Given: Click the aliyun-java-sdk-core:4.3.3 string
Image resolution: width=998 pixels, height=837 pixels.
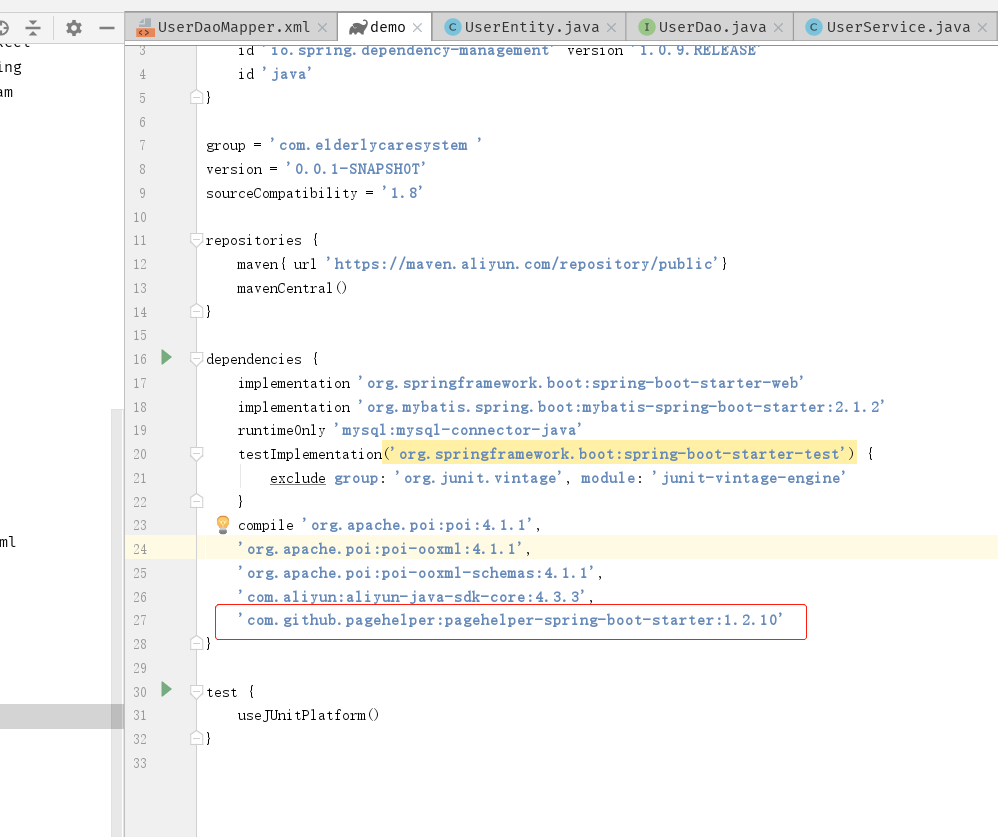Looking at the screenshot, I should 412,596.
